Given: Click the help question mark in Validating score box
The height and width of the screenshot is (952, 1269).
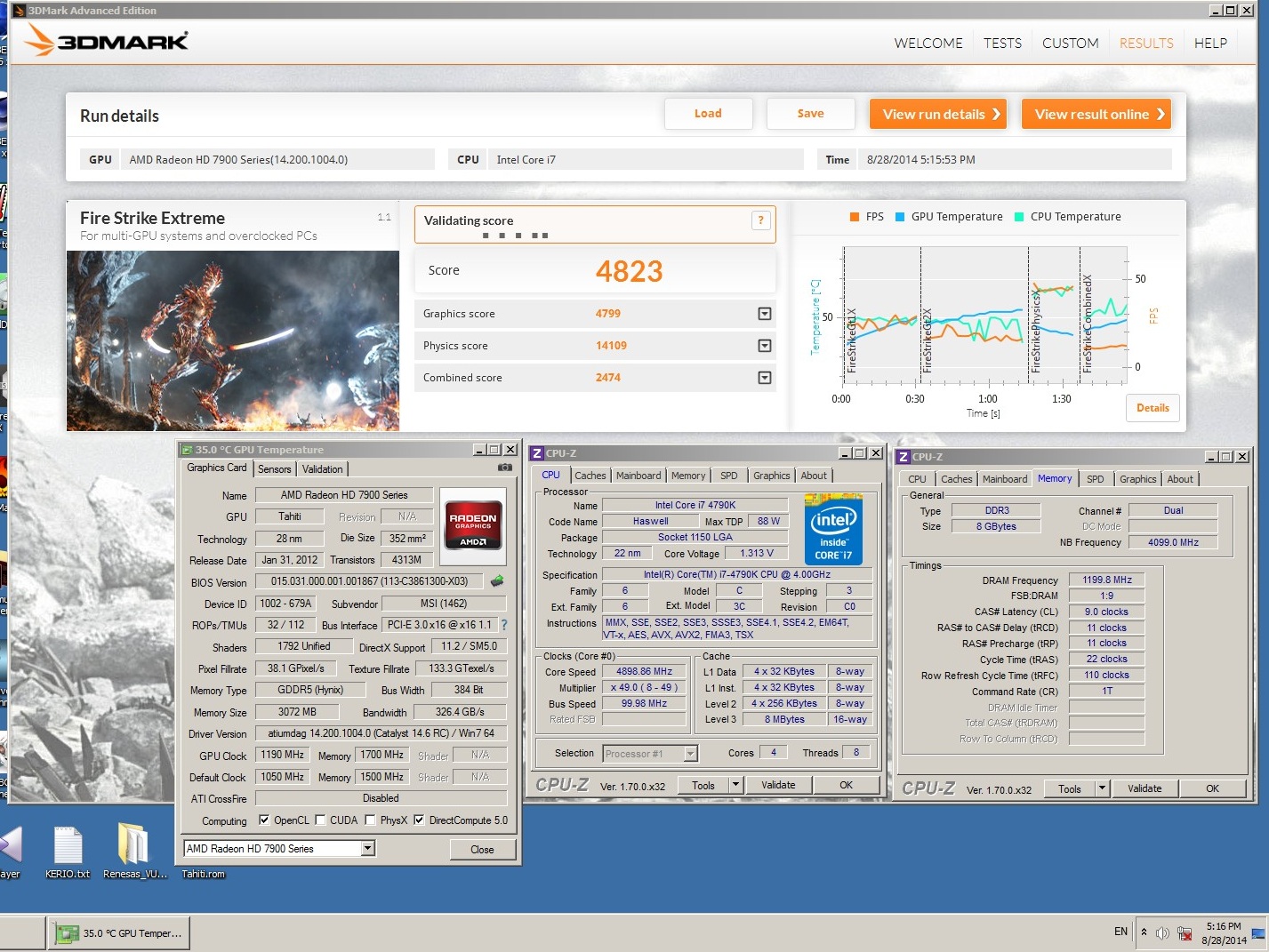Looking at the screenshot, I should click(760, 220).
